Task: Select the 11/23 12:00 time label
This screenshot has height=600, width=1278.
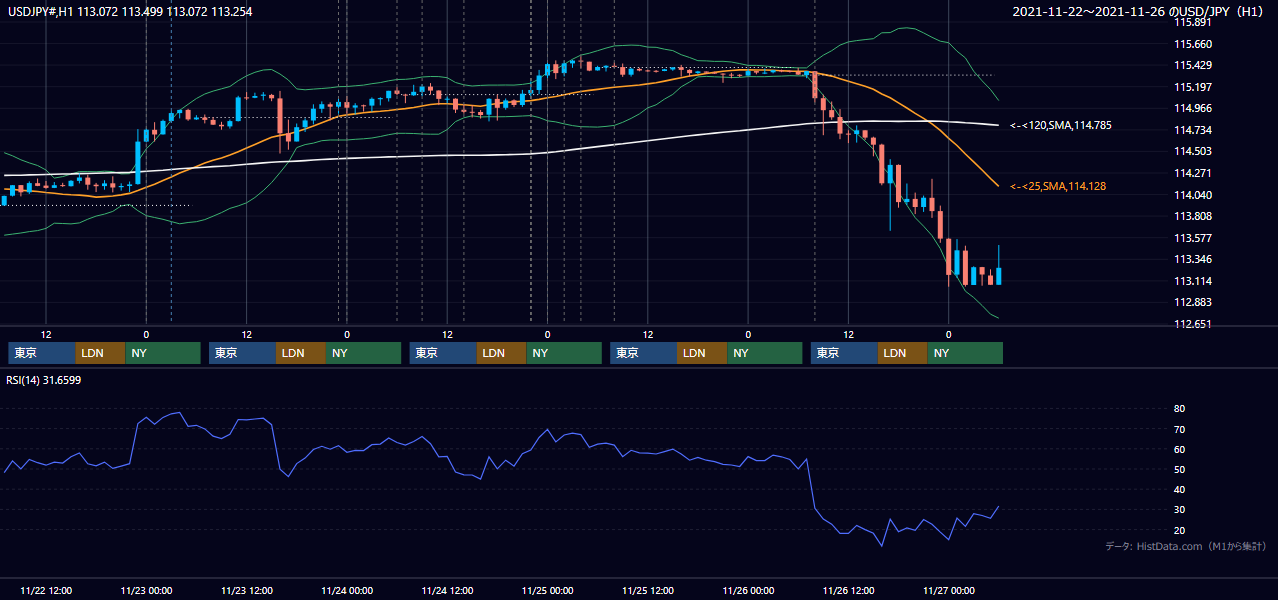Action: click(x=246, y=590)
